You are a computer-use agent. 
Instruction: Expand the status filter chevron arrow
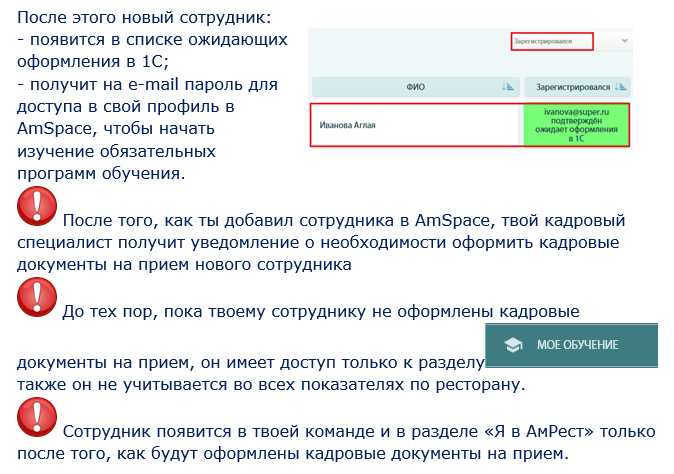point(625,41)
